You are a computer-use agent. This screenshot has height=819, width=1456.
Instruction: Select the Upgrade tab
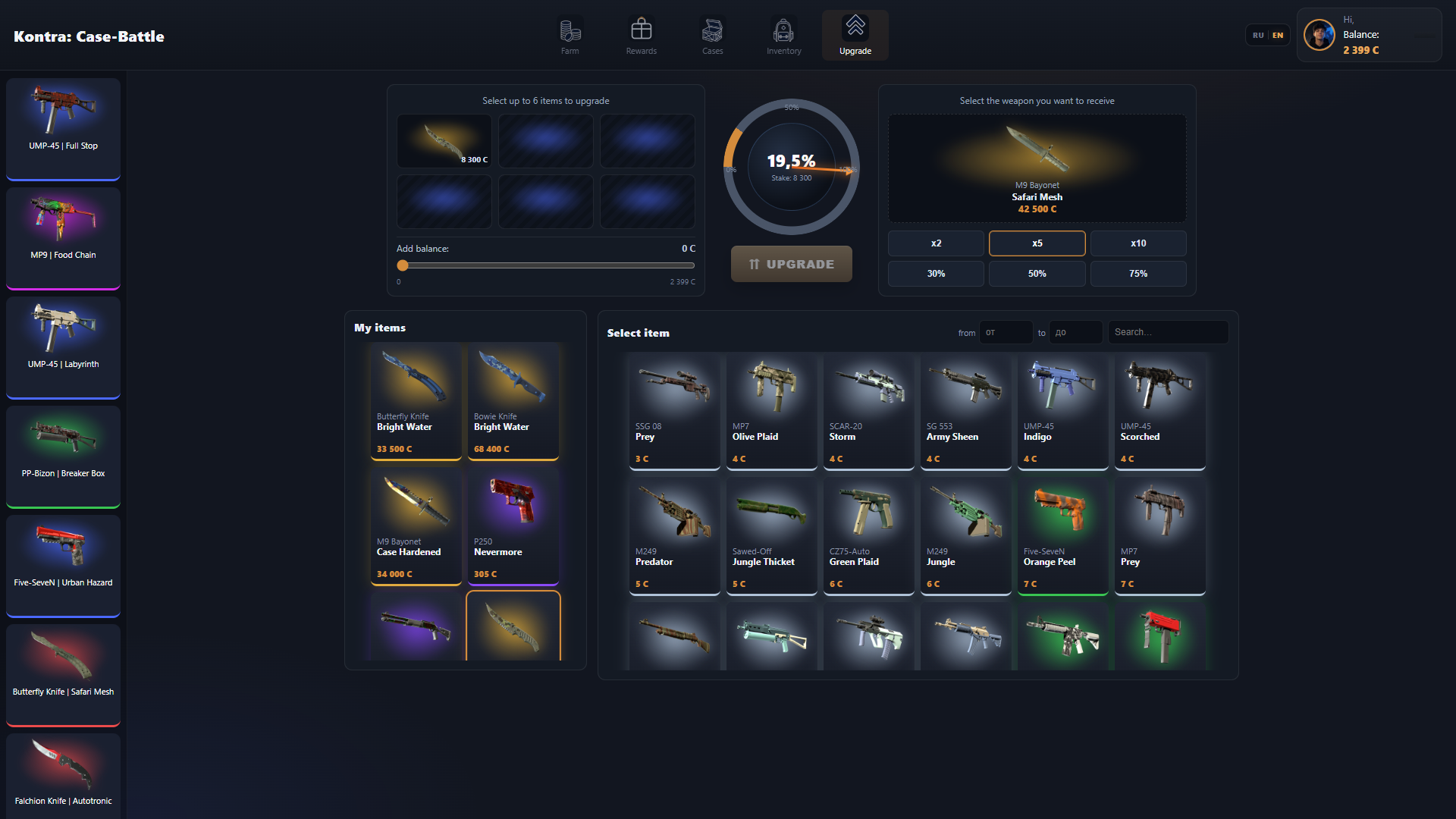pyautogui.click(x=855, y=36)
